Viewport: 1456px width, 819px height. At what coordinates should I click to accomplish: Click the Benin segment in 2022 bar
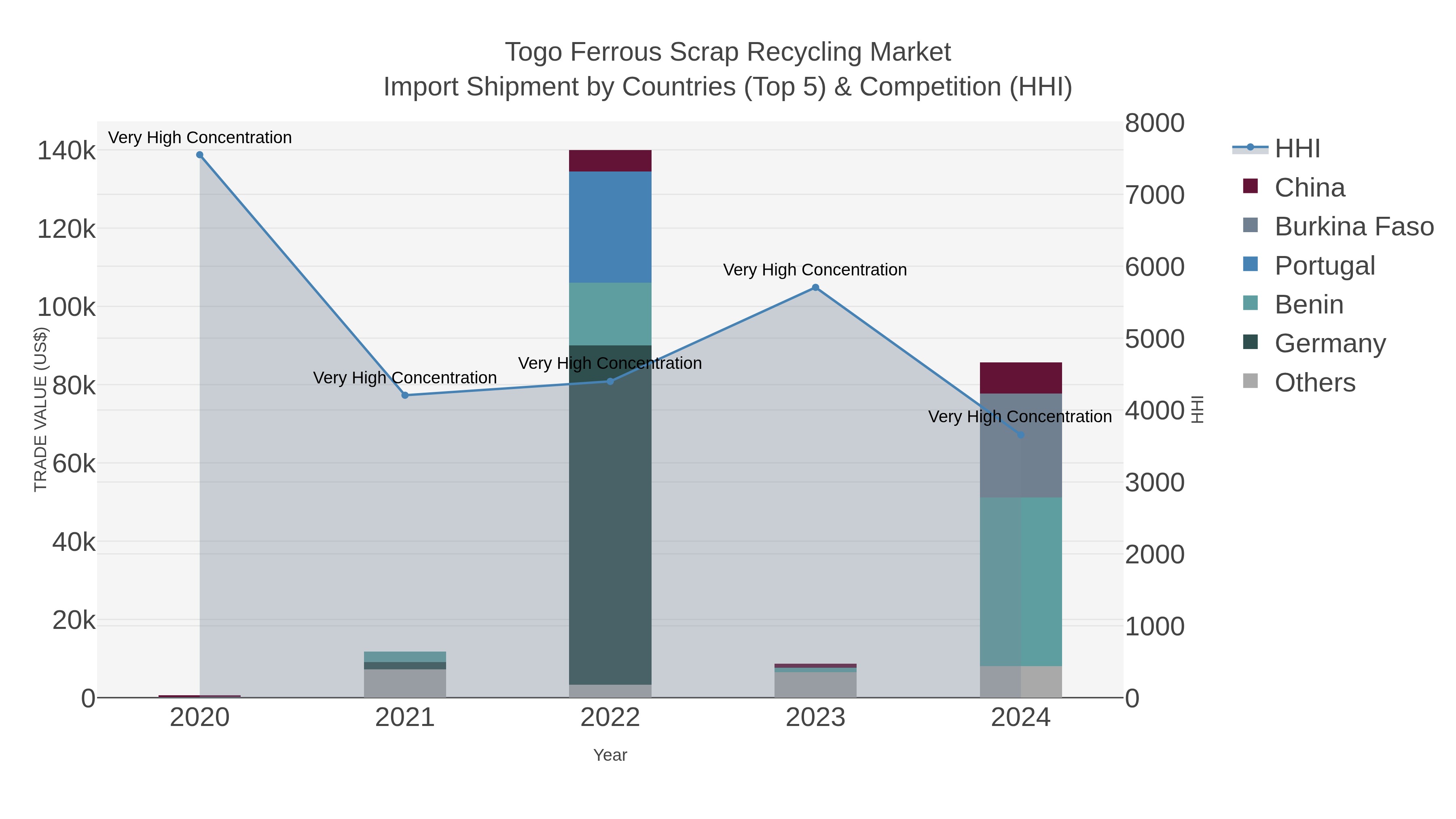tap(610, 314)
